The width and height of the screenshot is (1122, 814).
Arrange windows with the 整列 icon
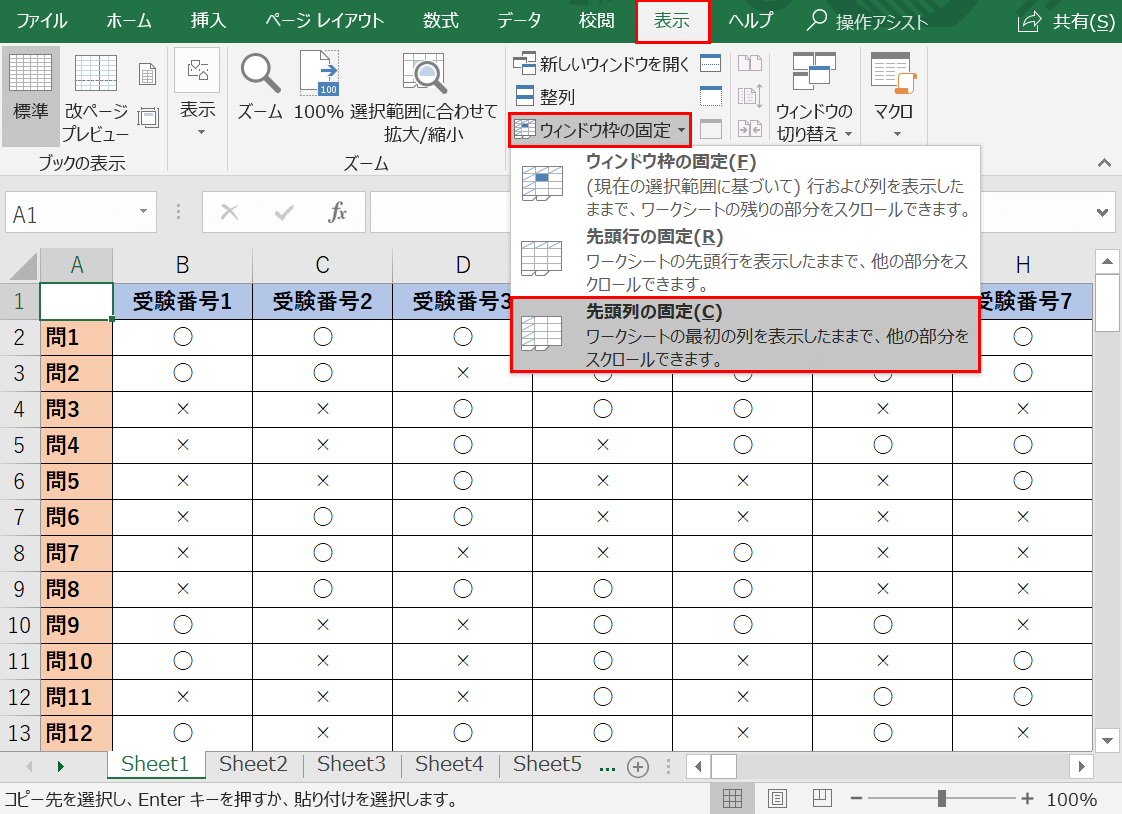tap(549, 96)
